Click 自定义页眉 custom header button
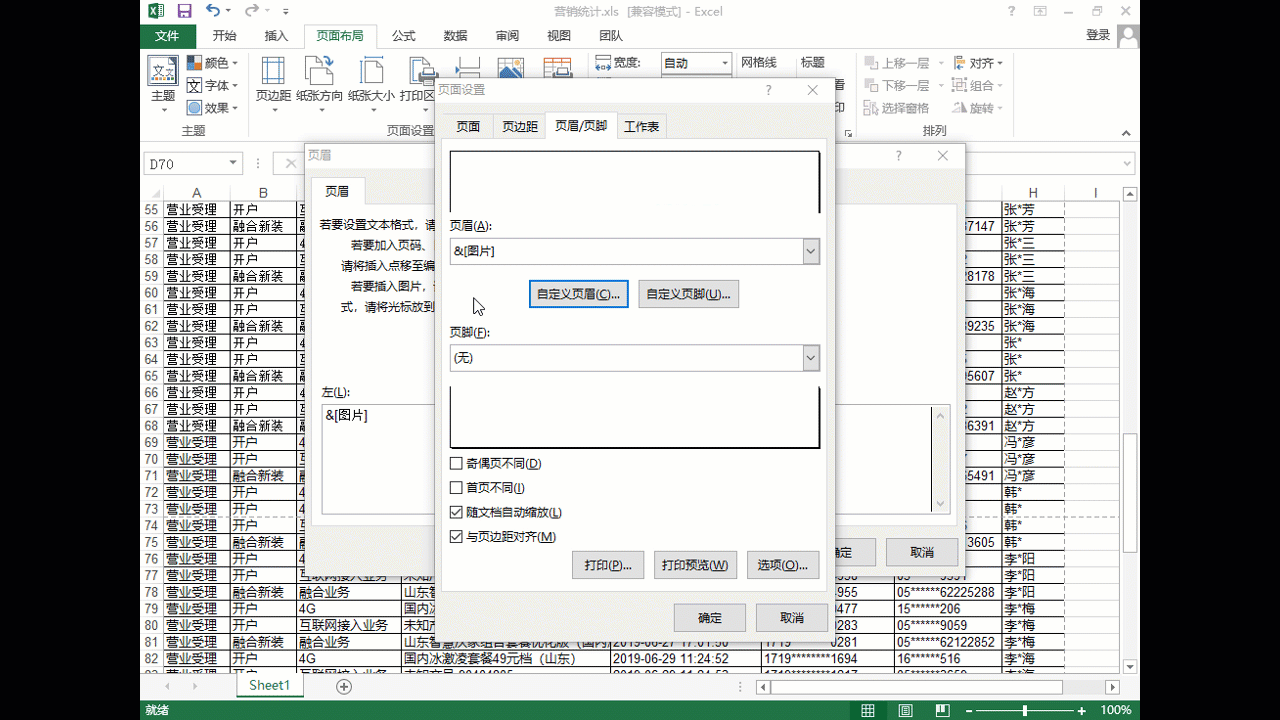Screen dimensions: 1280x720 (578, 294)
